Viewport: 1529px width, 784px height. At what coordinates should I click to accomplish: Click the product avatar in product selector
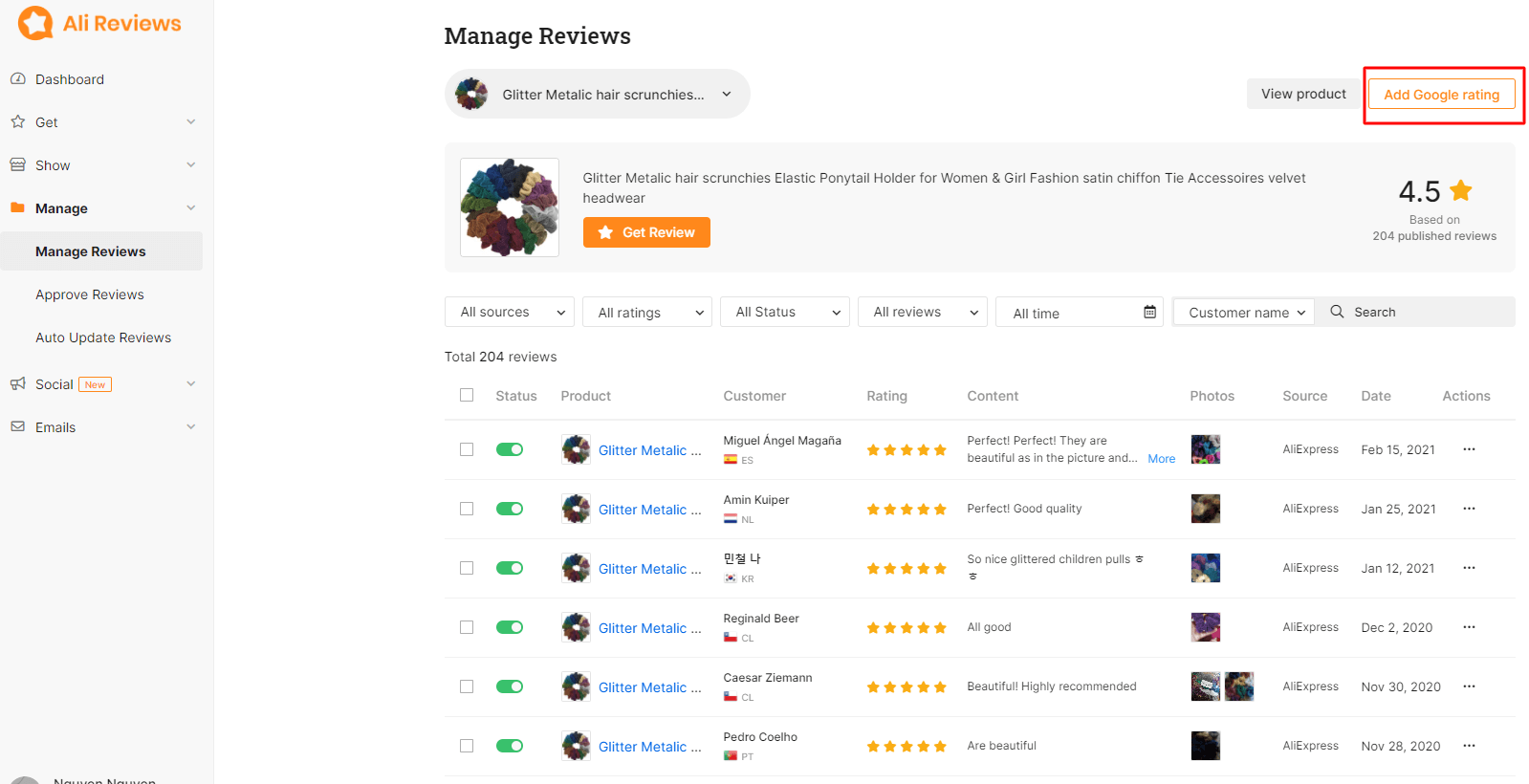(x=471, y=94)
